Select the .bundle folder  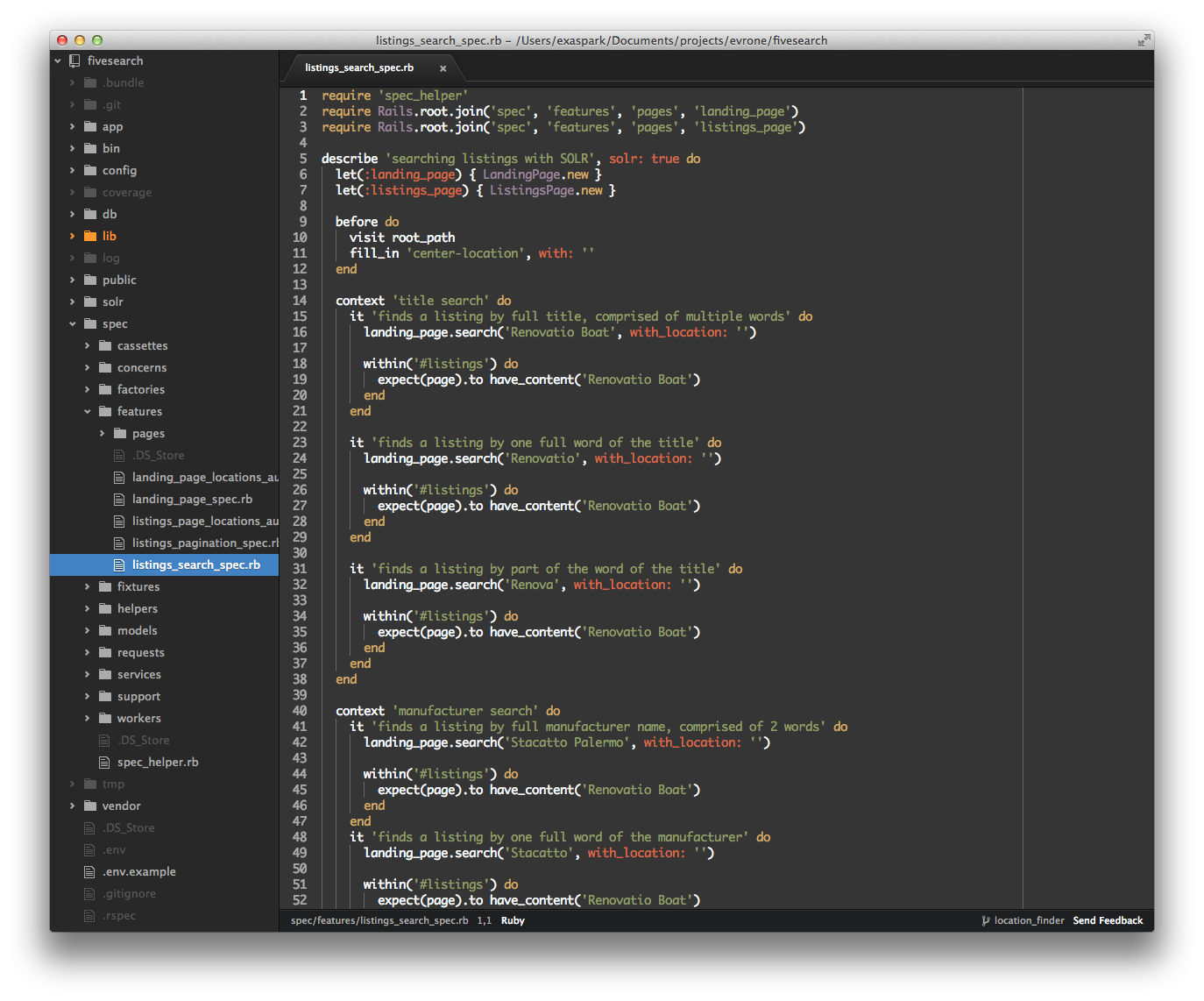coord(123,82)
